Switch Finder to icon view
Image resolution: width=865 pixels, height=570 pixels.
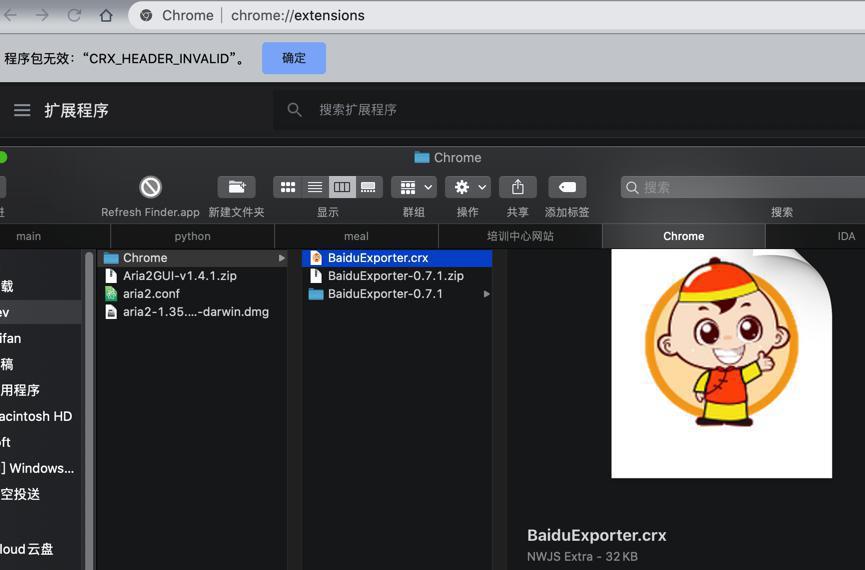tap(287, 188)
